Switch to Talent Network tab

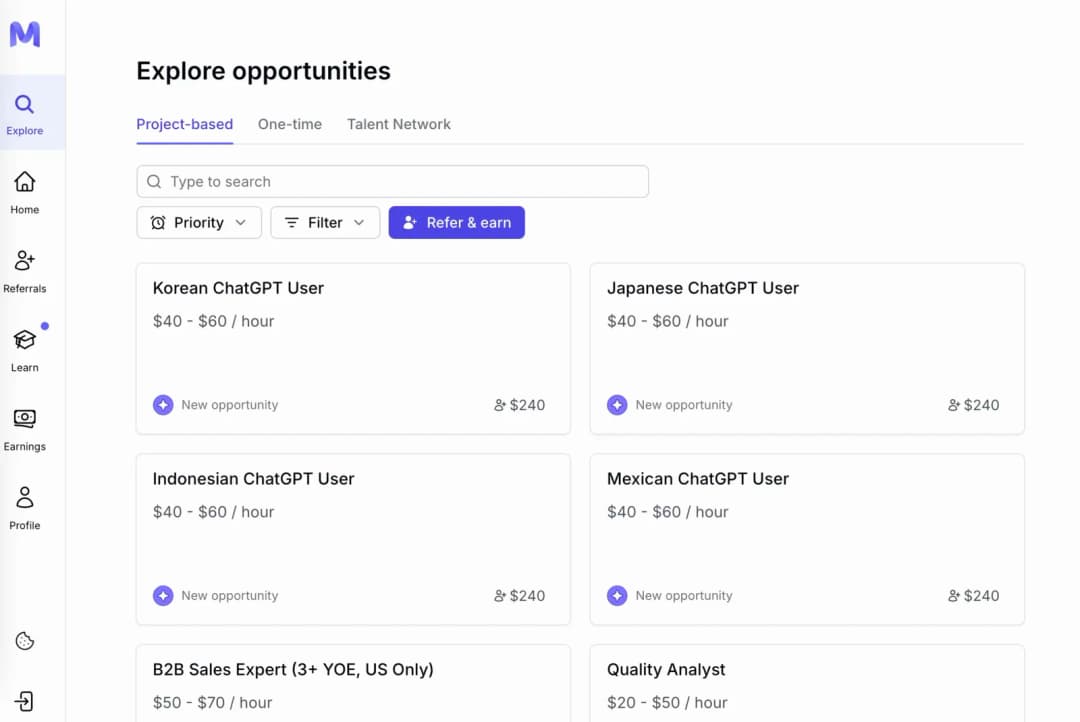[x=399, y=124]
